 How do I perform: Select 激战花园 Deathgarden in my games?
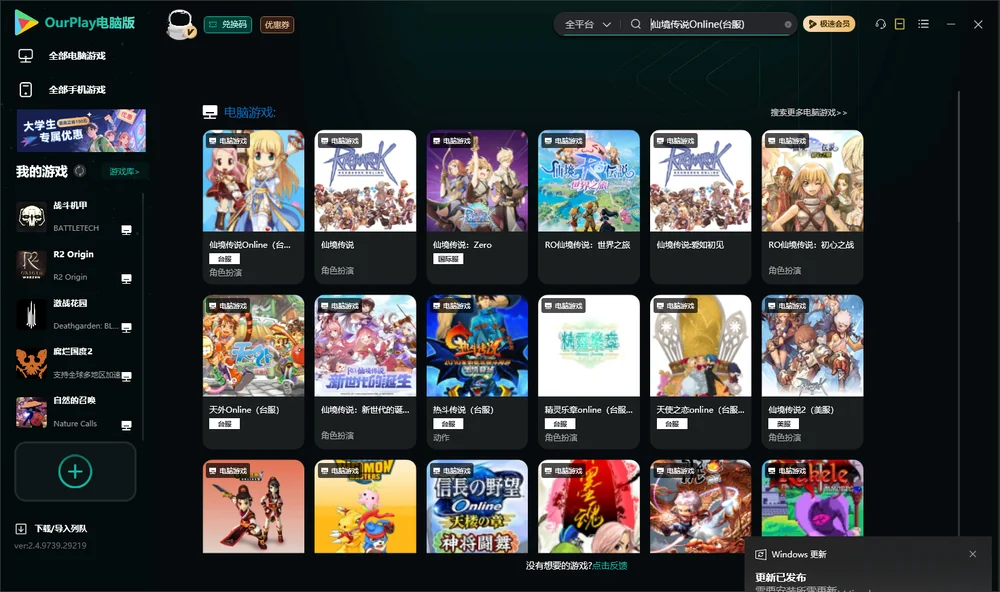coord(73,314)
